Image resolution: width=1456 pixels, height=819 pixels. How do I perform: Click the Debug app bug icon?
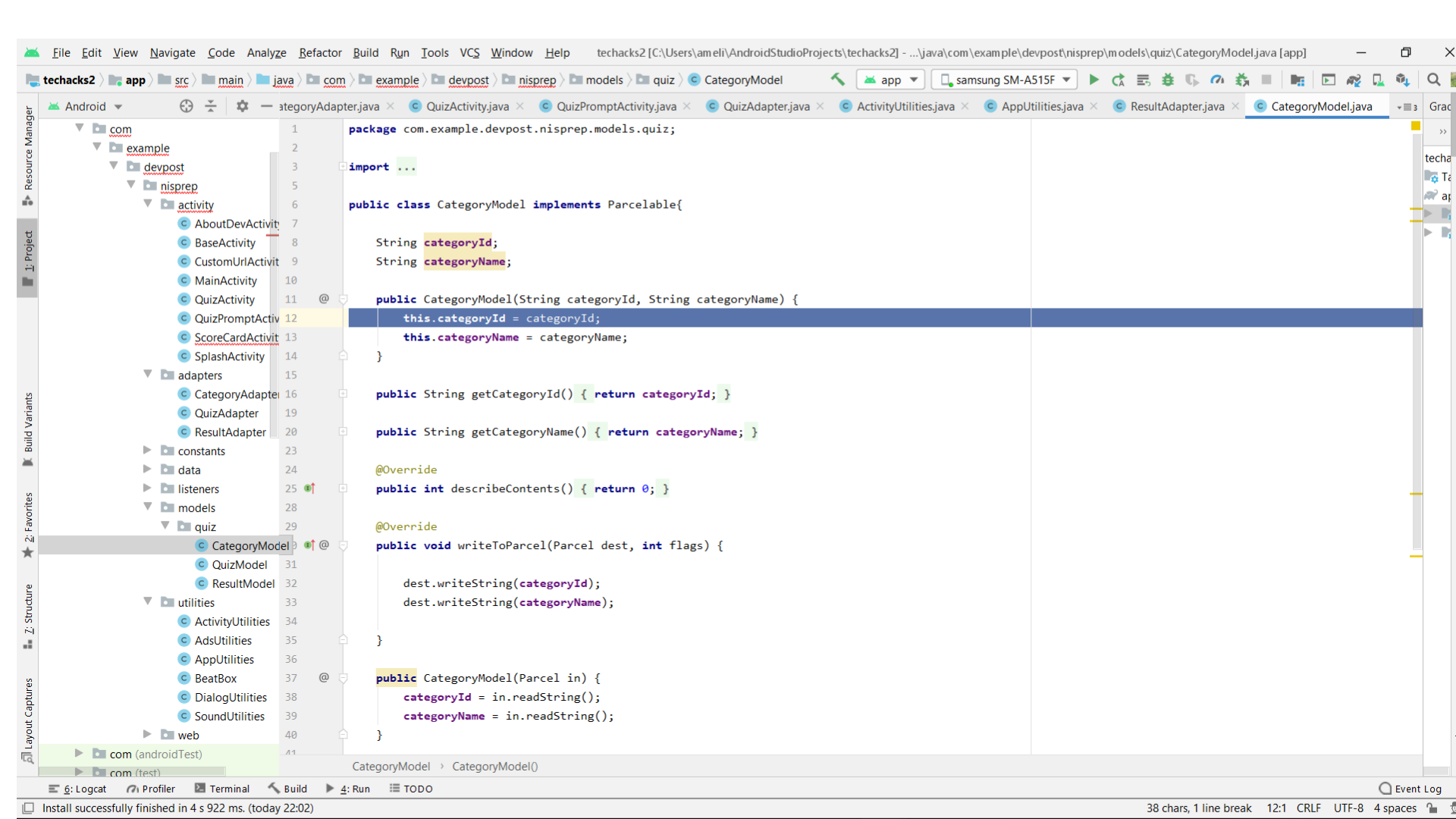point(1168,80)
